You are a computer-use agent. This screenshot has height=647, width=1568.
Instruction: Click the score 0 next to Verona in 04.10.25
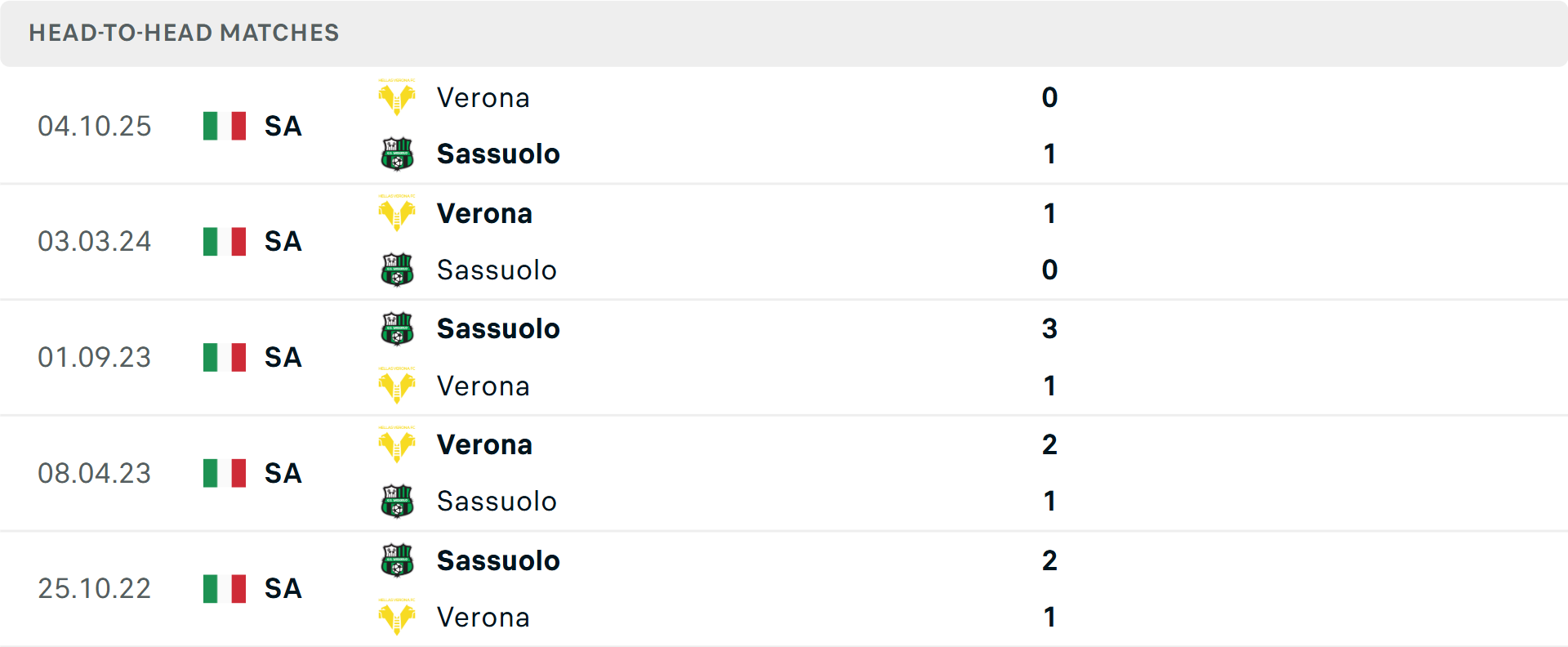click(x=1050, y=97)
